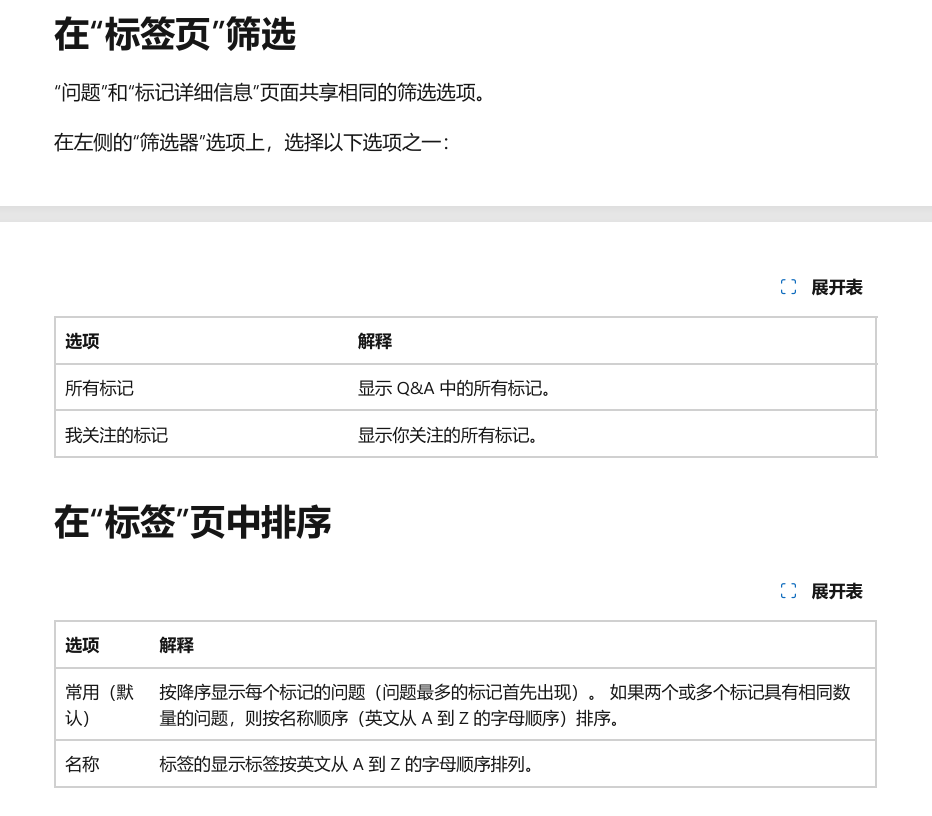This screenshot has height=816, width=932.
Task: Click '标签的显示标签按英文从 A 到 Z' explanation
Action: click(x=346, y=764)
